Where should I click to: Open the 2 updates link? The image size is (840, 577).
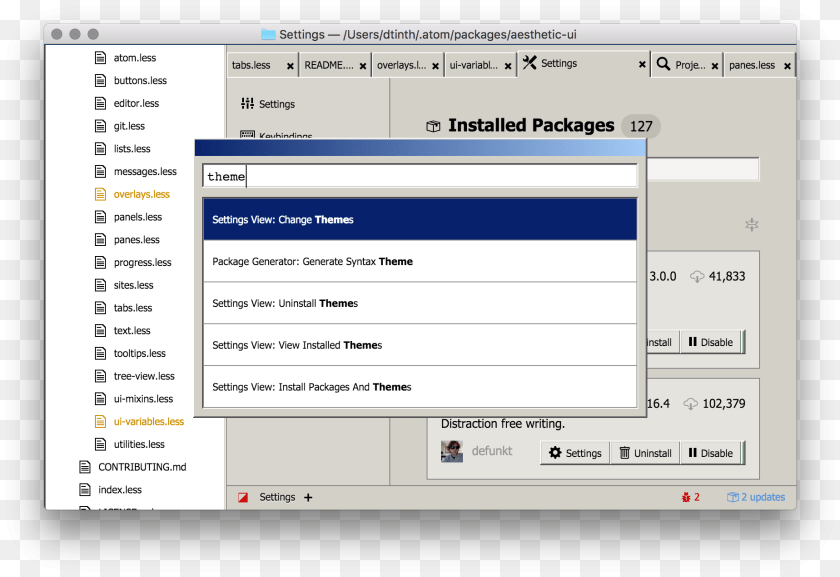(756, 497)
